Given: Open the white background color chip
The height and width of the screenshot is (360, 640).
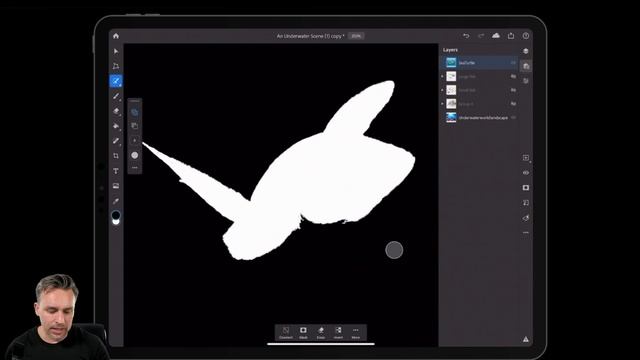Looking at the screenshot, I should [116, 222].
